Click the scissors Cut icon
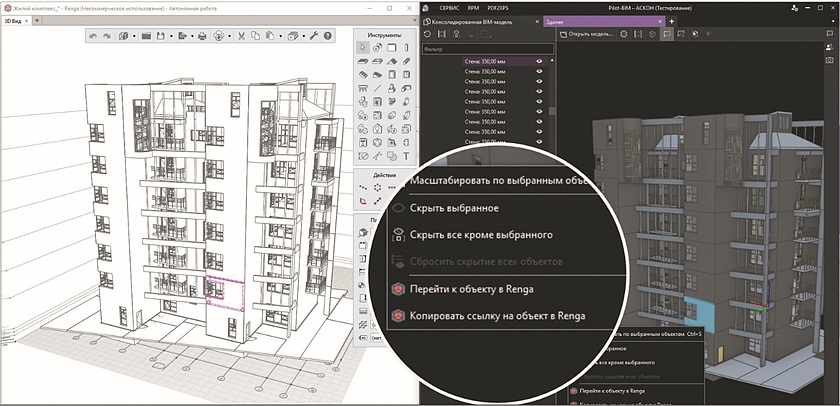The image size is (840, 406). pos(242,37)
